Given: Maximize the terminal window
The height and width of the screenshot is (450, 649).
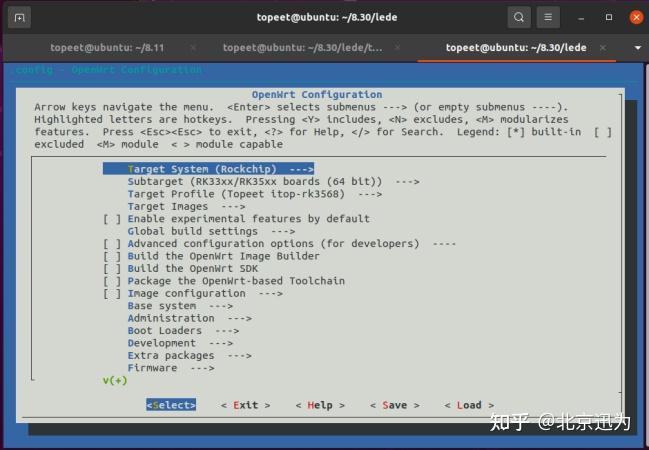Looking at the screenshot, I should click(x=609, y=17).
